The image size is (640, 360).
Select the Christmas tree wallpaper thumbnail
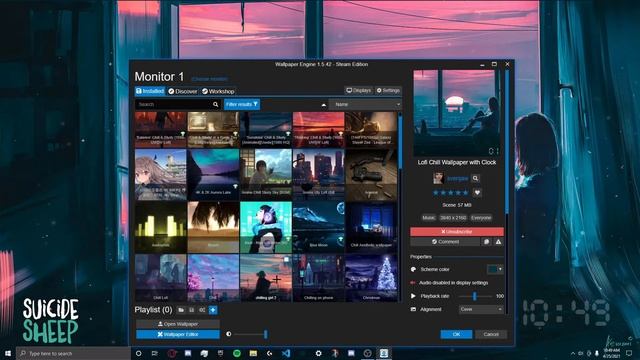371,278
